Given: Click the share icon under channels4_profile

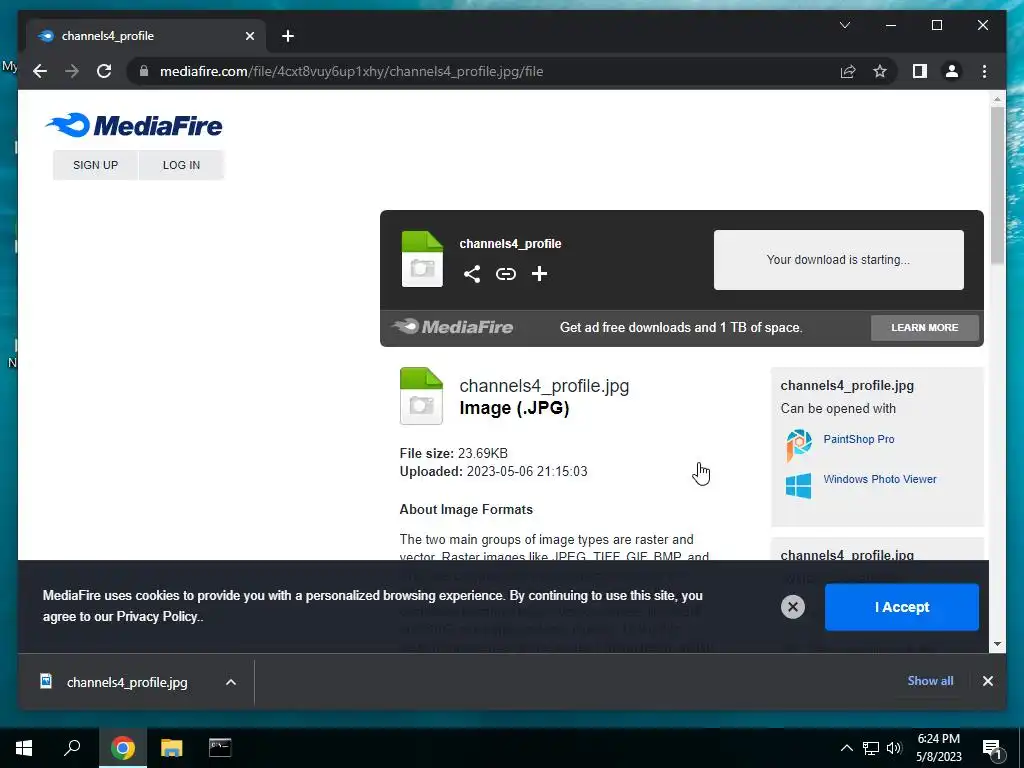Looking at the screenshot, I should pyautogui.click(x=472, y=274).
